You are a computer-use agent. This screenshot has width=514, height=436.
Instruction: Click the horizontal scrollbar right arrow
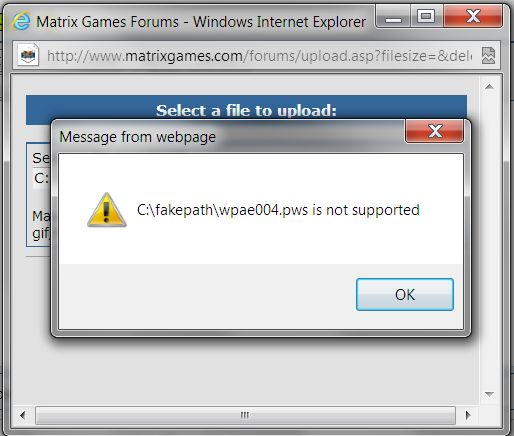point(468,415)
